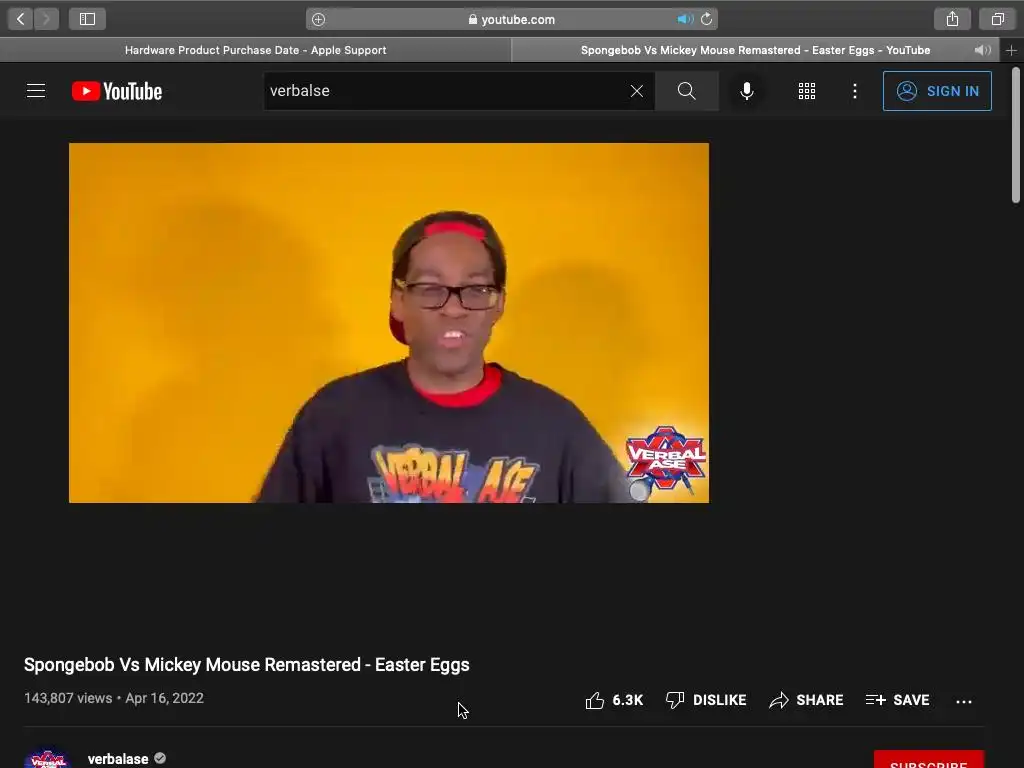Image resolution: width=1024 pixels, height=768 pixels.
Task: Switch to Hardware Product Purchase Date tab
Action: [x=255, y=50]
